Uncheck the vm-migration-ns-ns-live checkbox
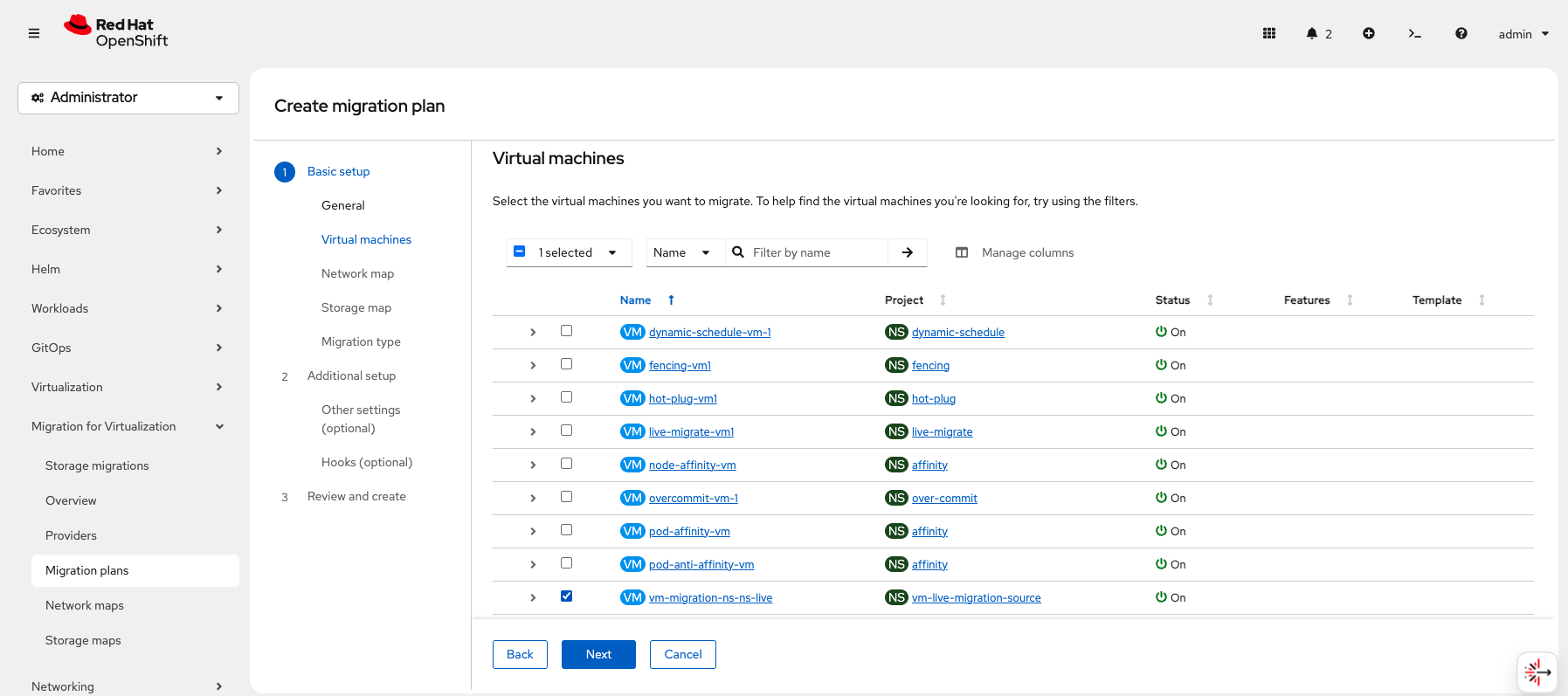The image size is (1568, 696). click(x=566, y=596)
